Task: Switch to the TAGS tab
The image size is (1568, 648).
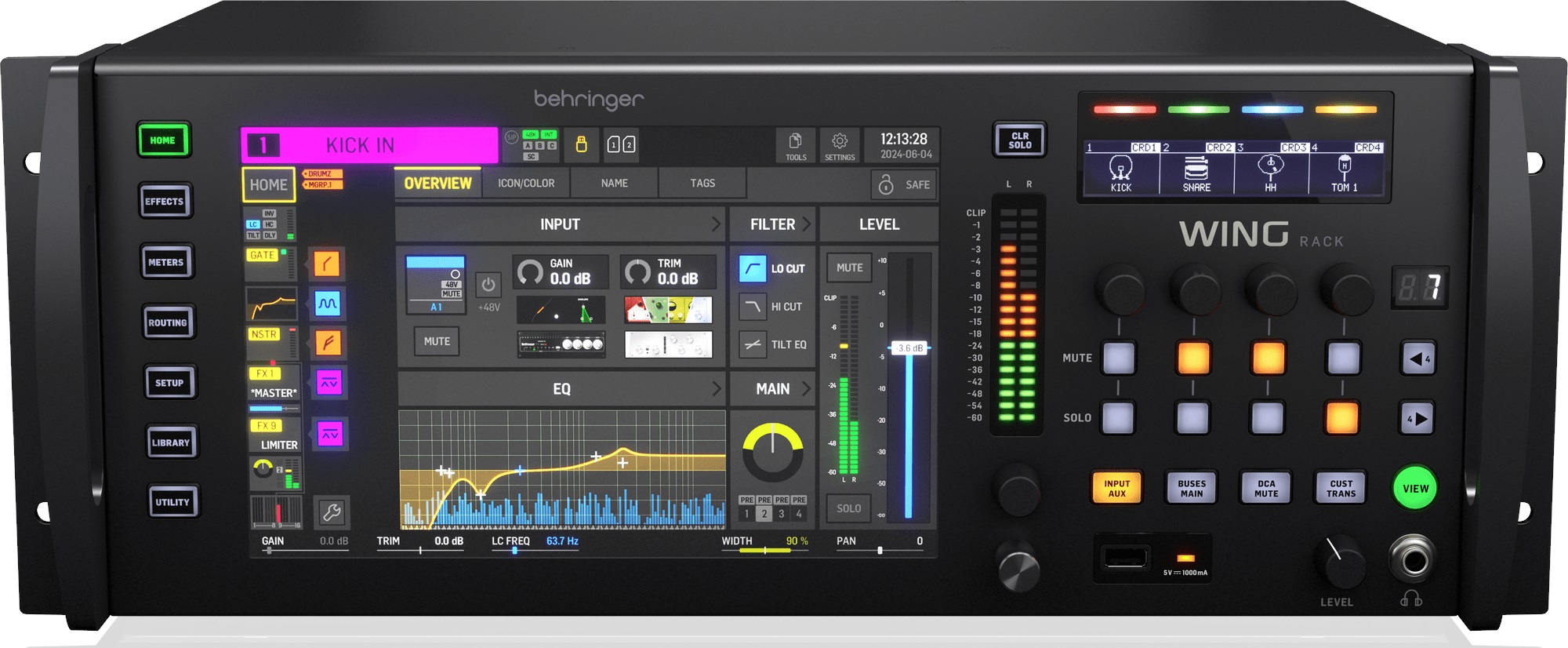Action: [702, 184]
